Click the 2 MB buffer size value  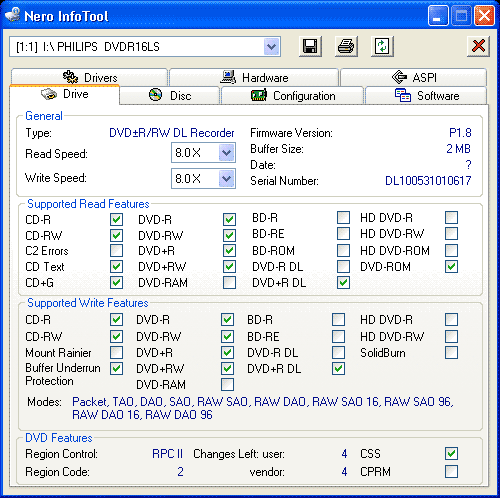458,149
